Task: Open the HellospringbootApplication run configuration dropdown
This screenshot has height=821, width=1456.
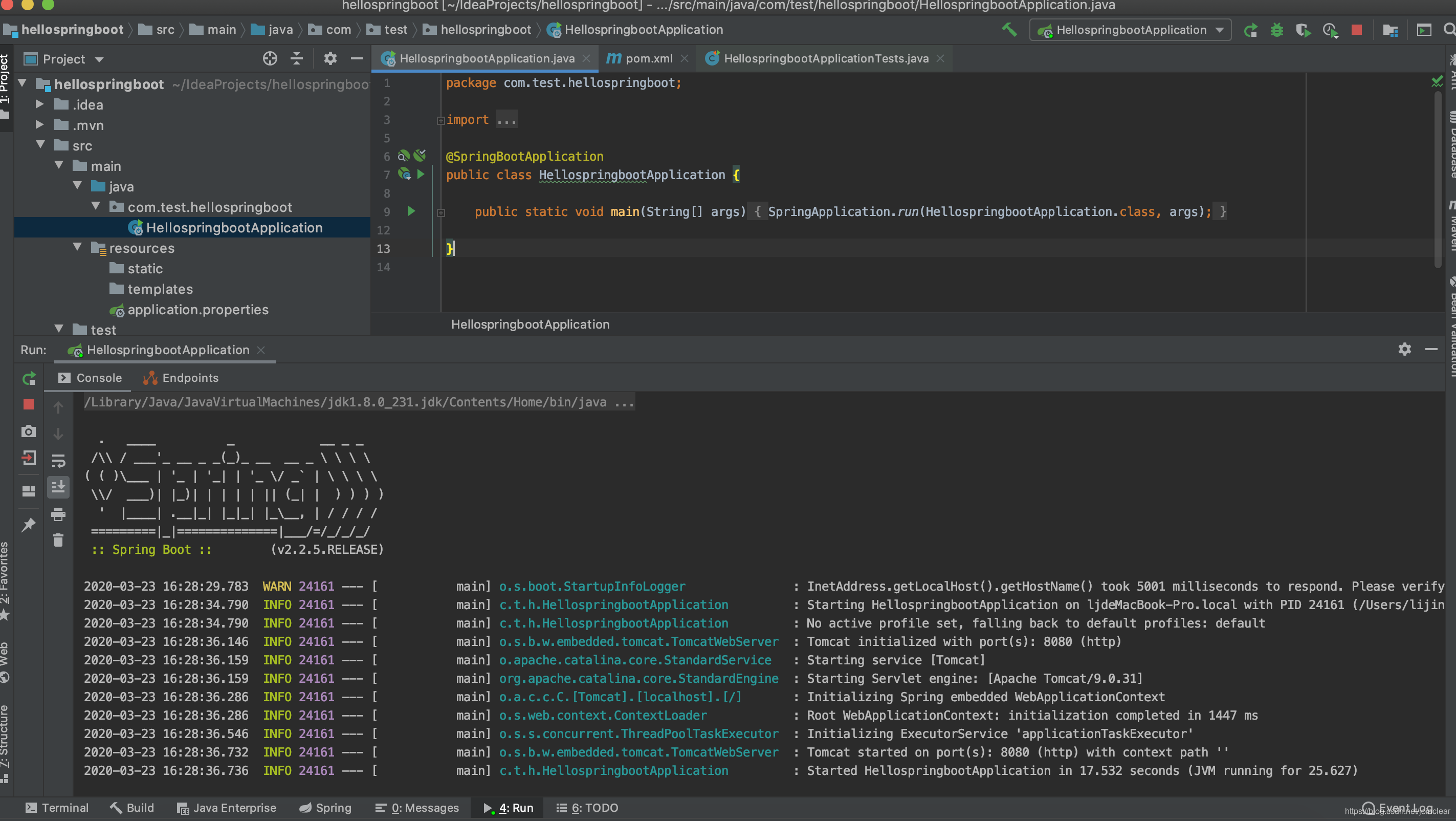Action: (x=1131, y=30)
